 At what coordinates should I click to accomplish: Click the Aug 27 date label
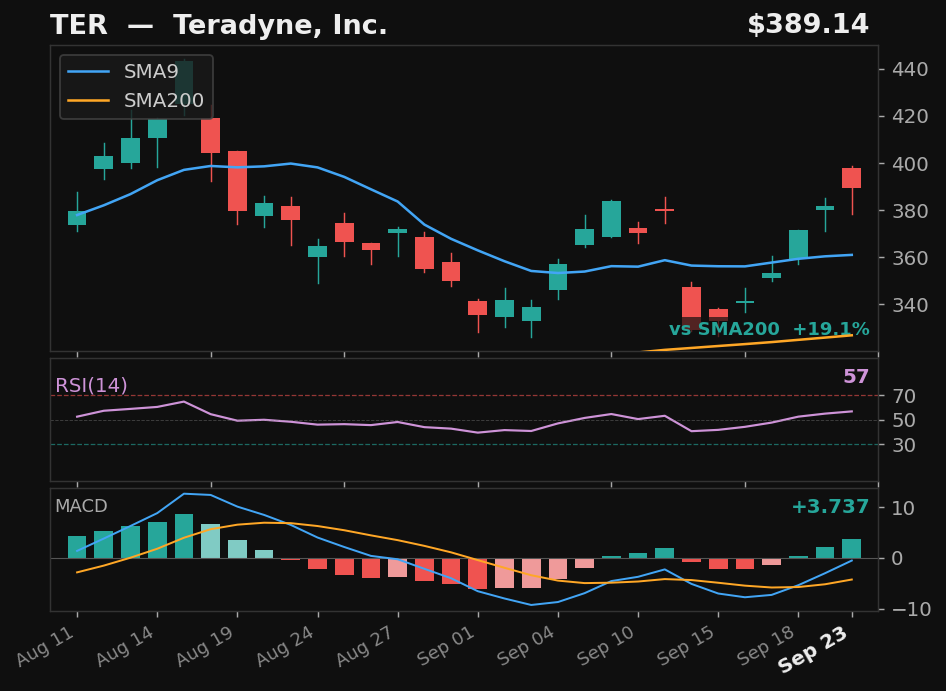(367, 645)
